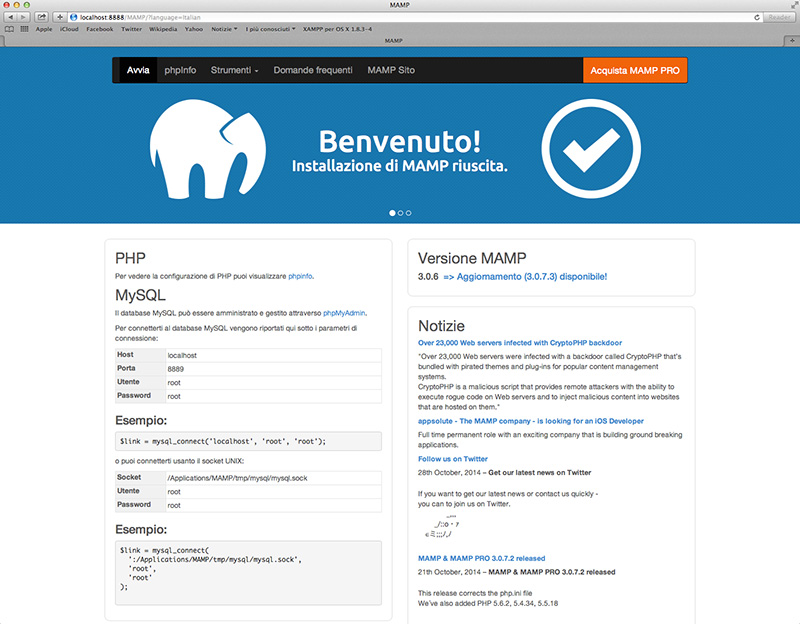Open the Reading List book icon
The height and width of the screenshot is (624, 800).
(9, 29)
